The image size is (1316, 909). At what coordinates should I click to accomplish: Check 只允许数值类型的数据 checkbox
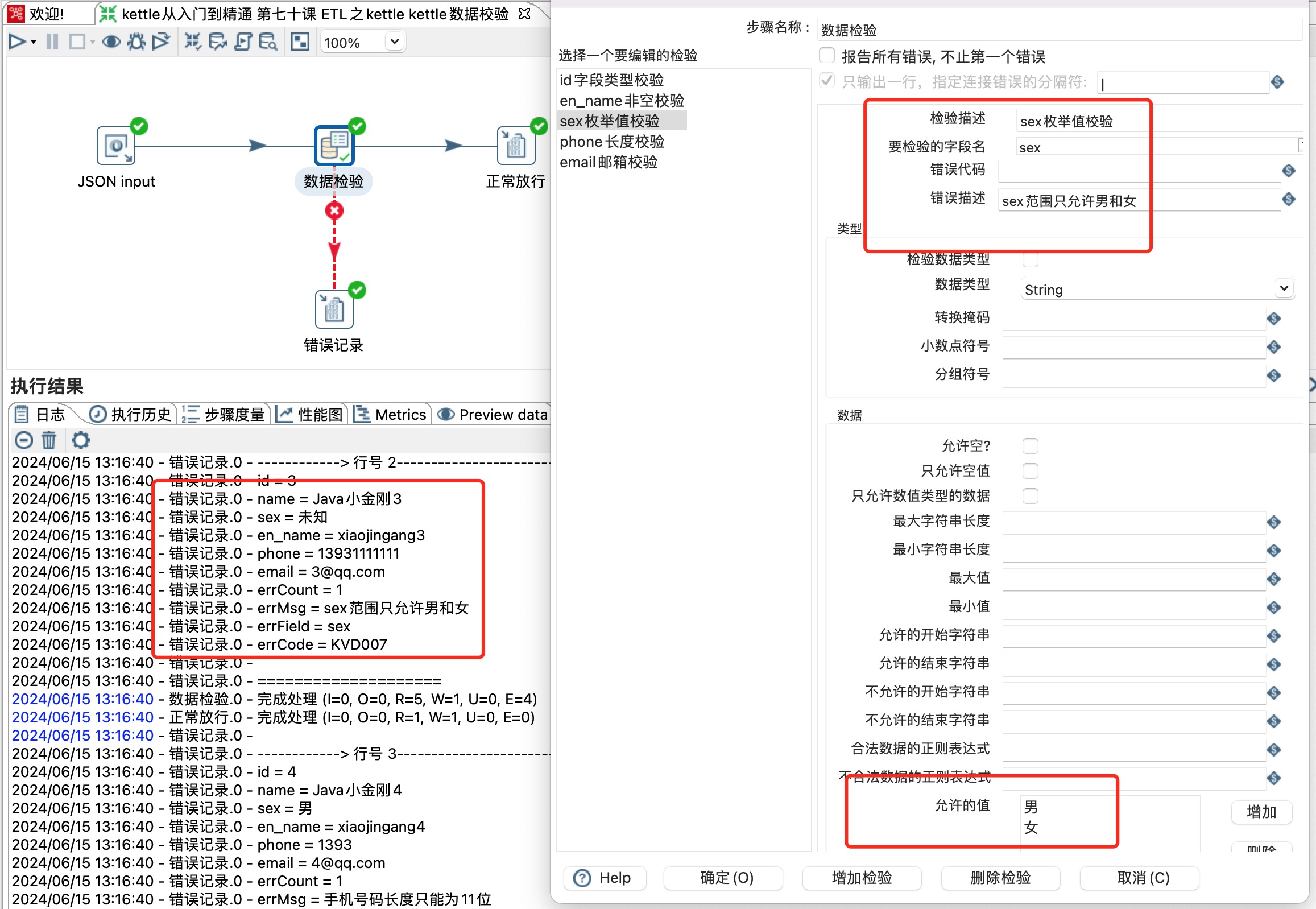[1029, 496]
